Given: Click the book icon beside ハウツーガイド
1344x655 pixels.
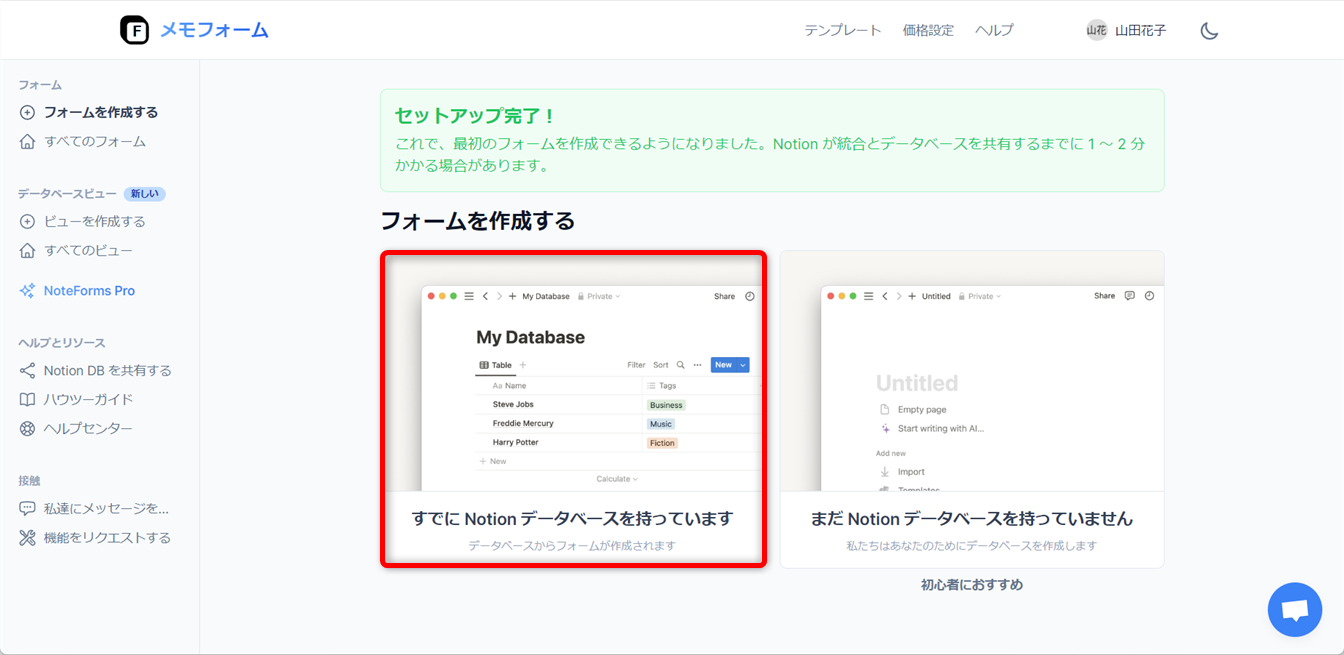Looking at the screenshot, I should click(27, 400).
